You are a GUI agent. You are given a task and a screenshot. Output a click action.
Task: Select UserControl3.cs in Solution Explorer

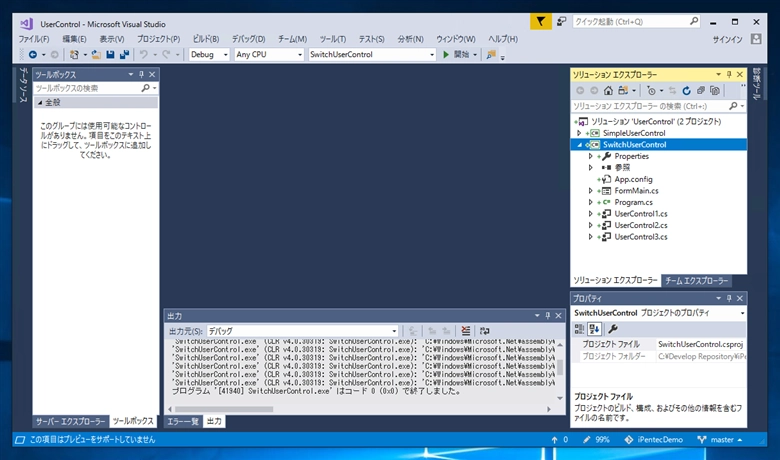pos(641,237)
